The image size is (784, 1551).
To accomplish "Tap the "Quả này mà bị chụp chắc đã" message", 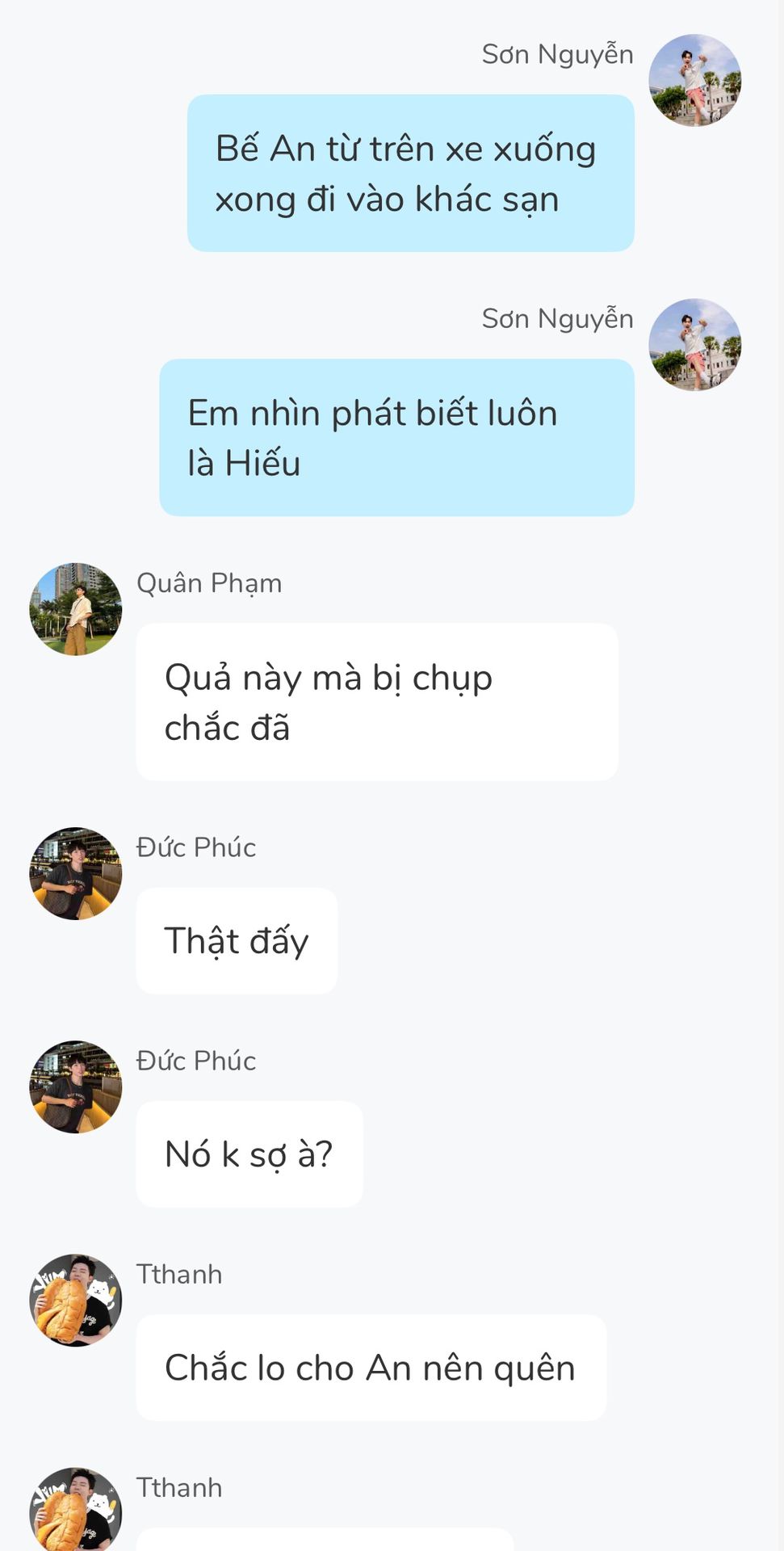I will (x=377, y=701).
